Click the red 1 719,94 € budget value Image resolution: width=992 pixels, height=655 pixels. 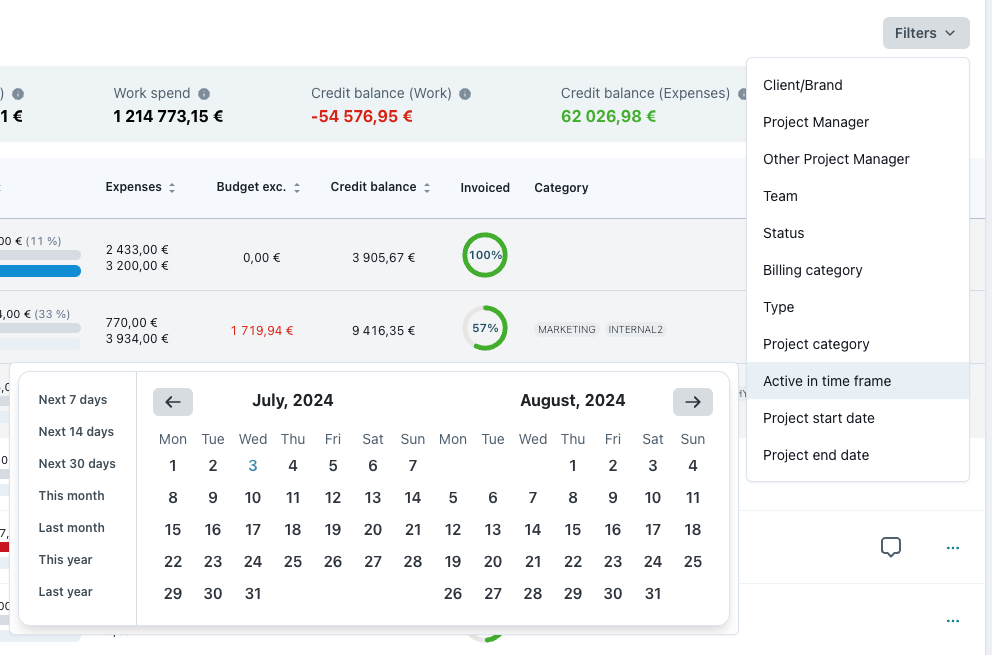click(x=262, y=330)
